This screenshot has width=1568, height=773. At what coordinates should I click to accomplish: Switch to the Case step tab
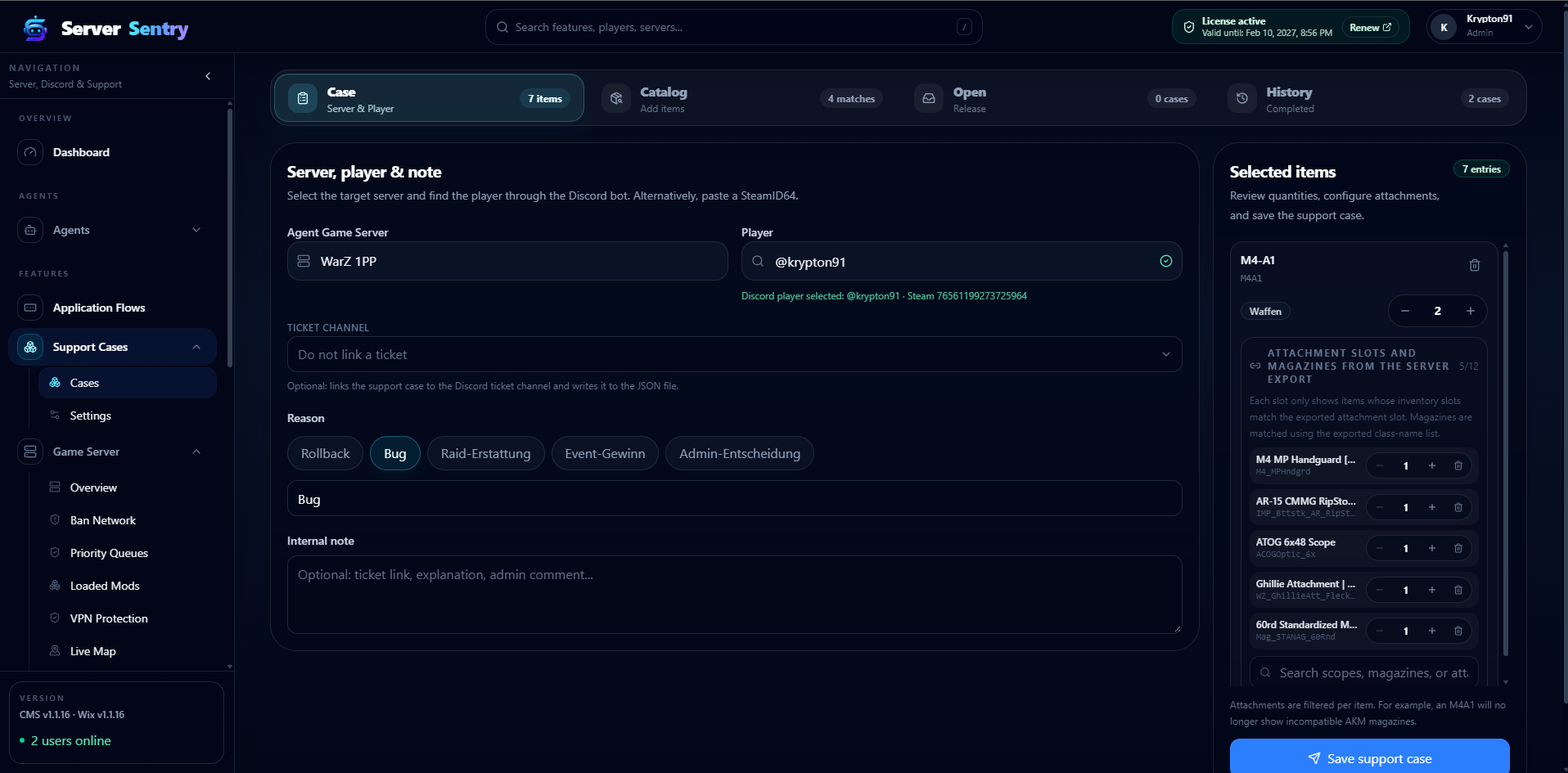click(429, 98)
